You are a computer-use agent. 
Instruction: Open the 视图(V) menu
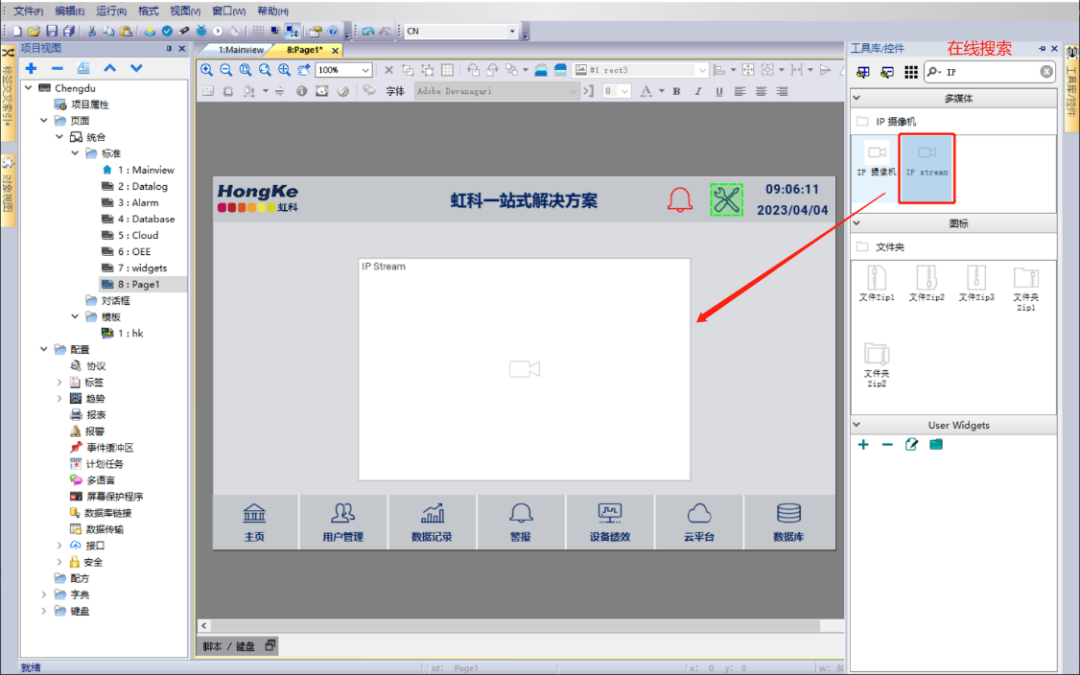185,11
